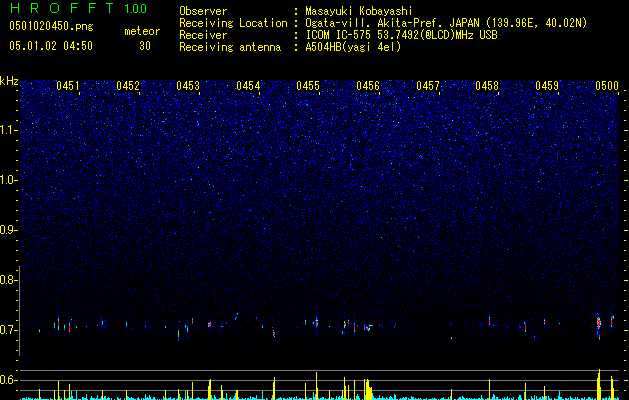Click the 1.1 frequency axis label
Screen dimensions: 629x400
(x=8, y=130)
